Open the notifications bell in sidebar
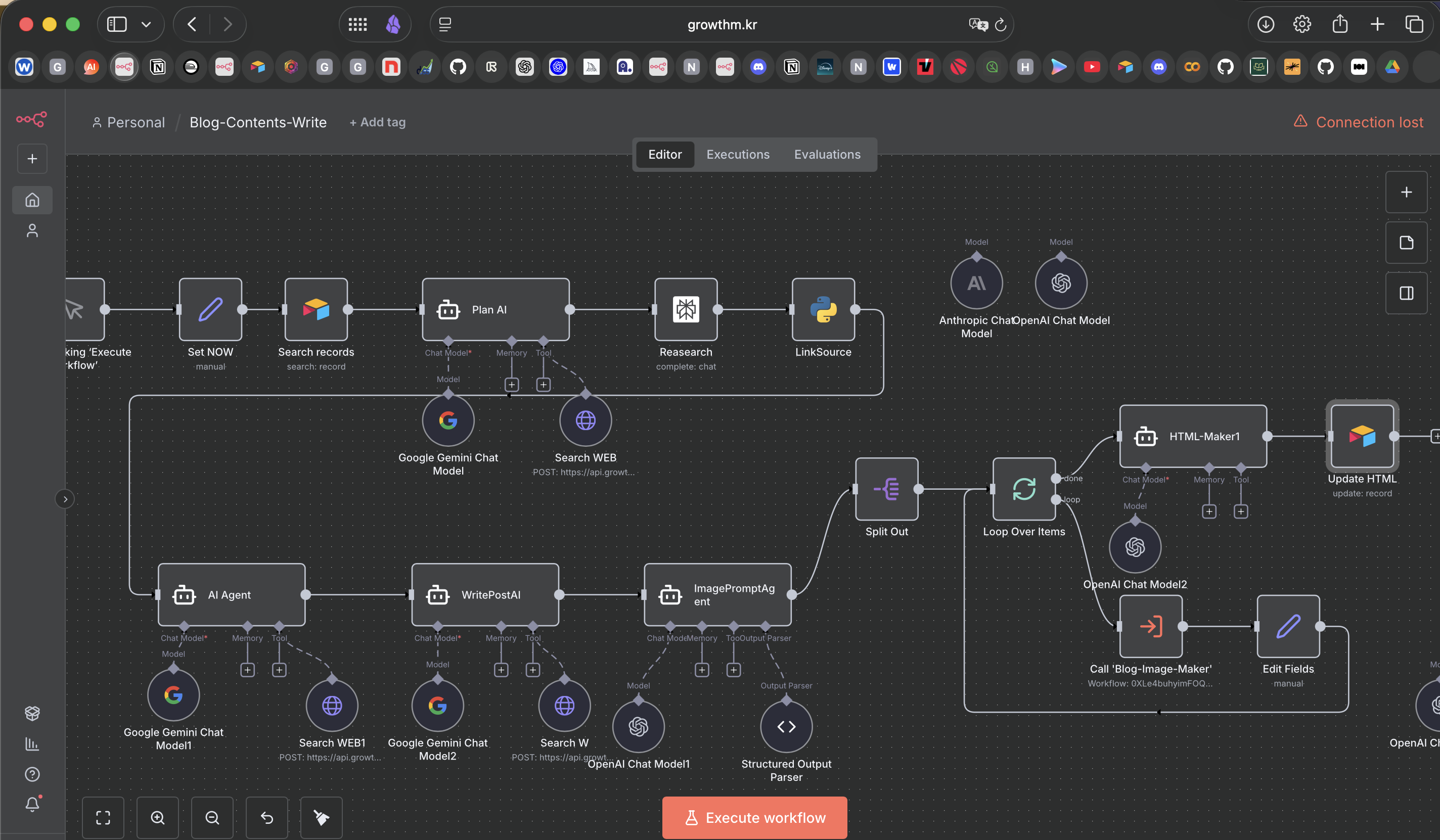This screenshot has width=1440, height=840. click(x=32, y=804)
